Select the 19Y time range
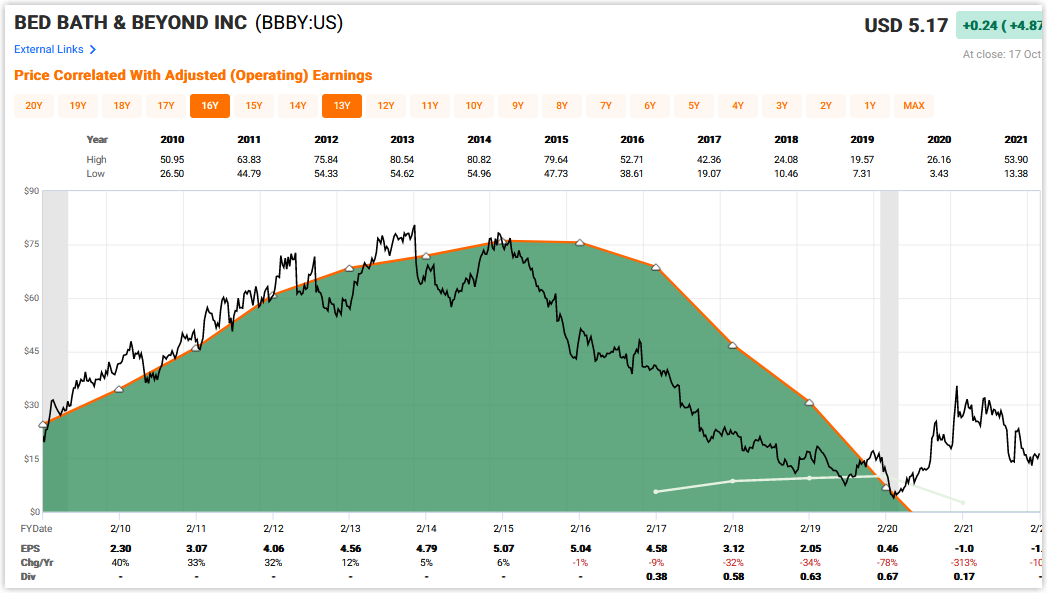Image resolution: width=1048 pixels, height=594 pixels. [x=78, y=106]
